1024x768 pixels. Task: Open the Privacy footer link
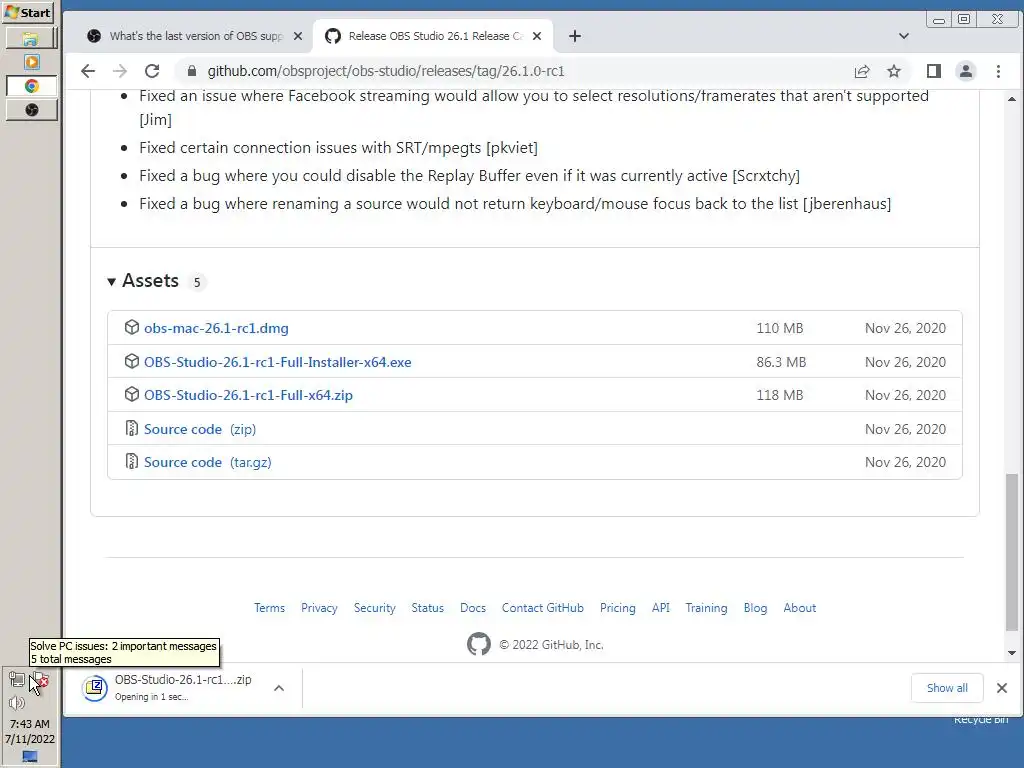319,608
